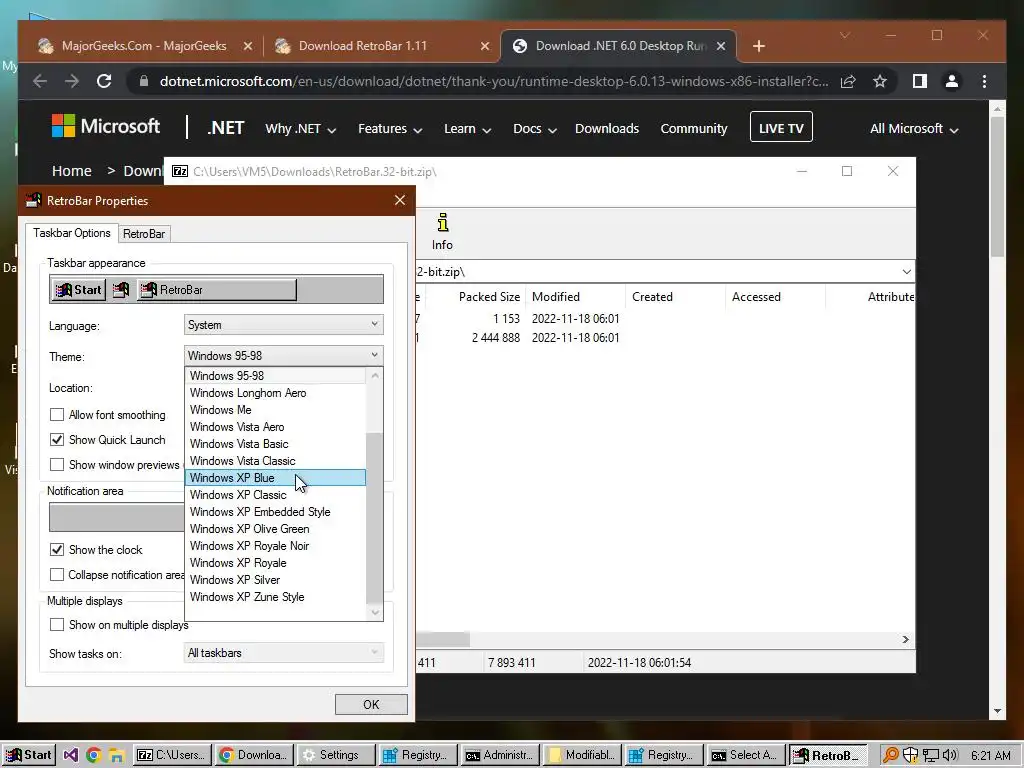This screenshot has height=768, width=1024.
Task: Switch to the Select A... command prompt taskbar button
Action: coord(746,755)
